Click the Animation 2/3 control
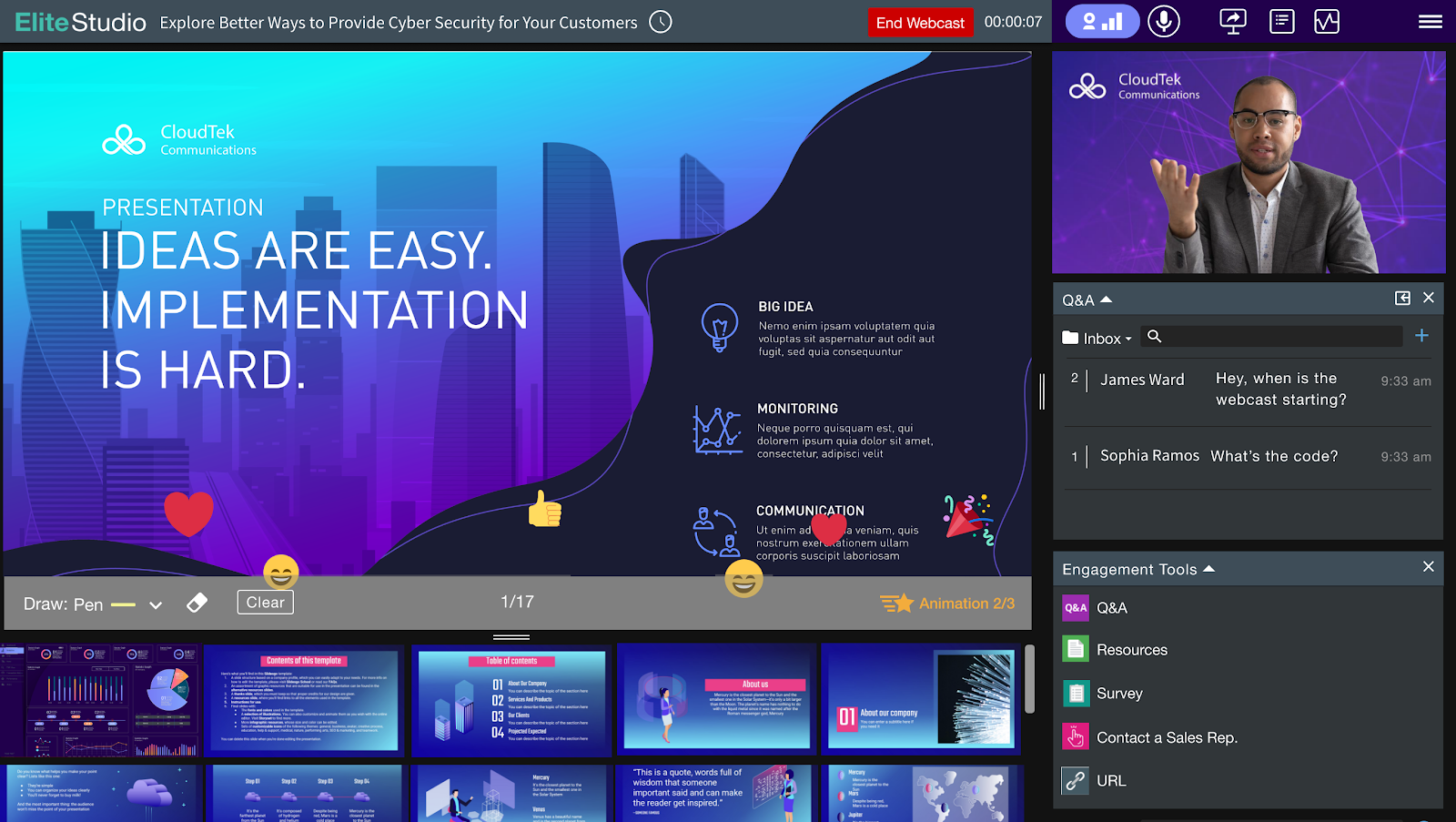Screen dimensions: 1456x822 click(x=947, y=603)
